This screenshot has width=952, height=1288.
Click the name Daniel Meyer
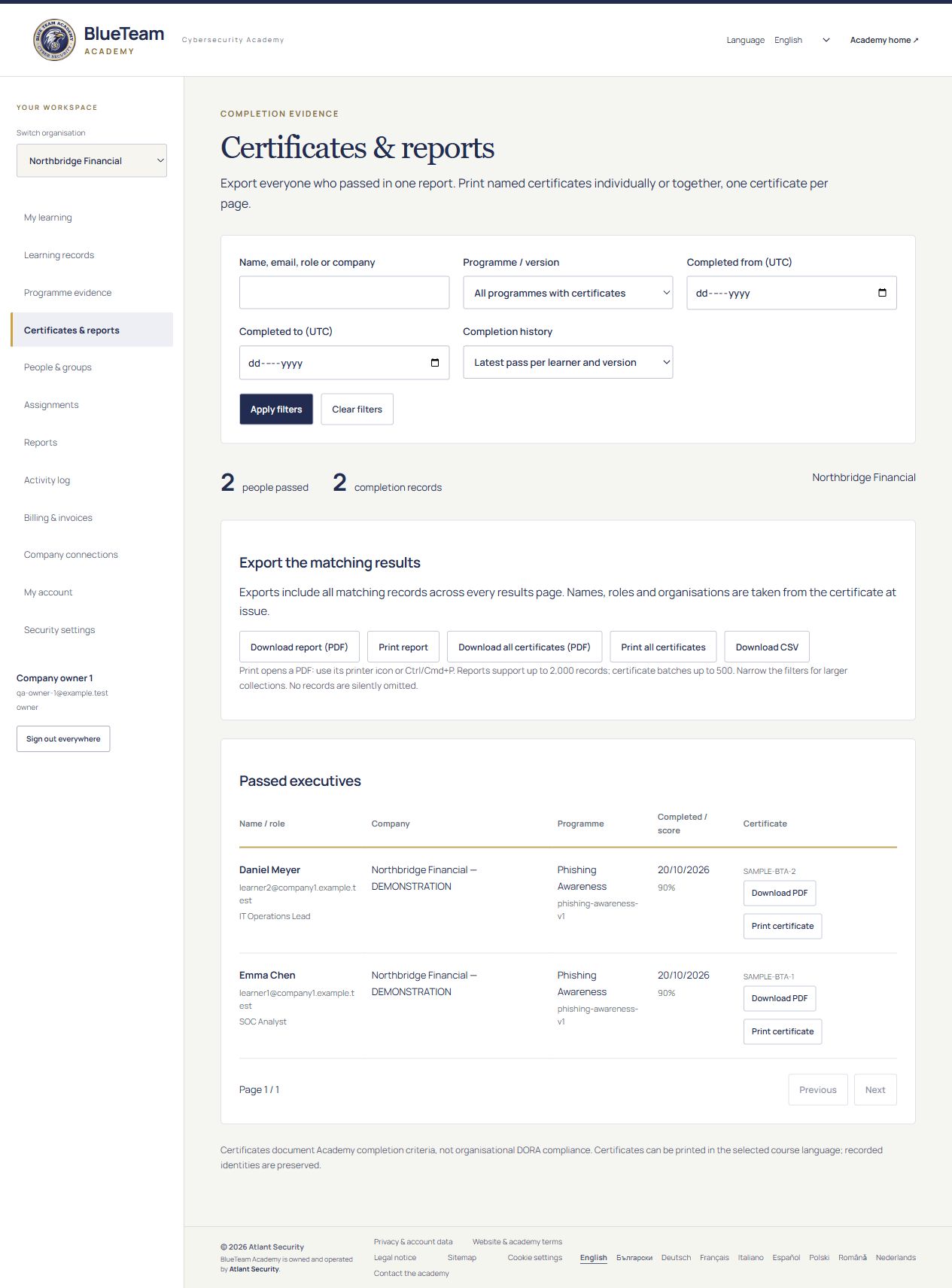pos(269,869)
